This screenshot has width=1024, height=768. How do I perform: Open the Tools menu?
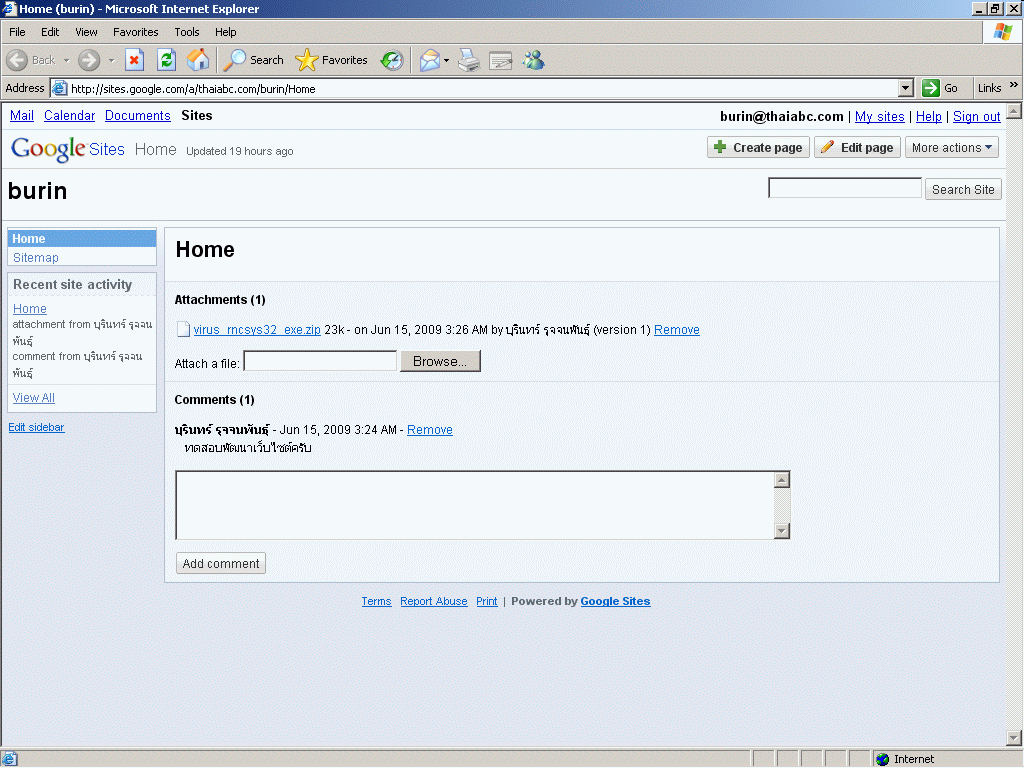click(x=187, y=32)
